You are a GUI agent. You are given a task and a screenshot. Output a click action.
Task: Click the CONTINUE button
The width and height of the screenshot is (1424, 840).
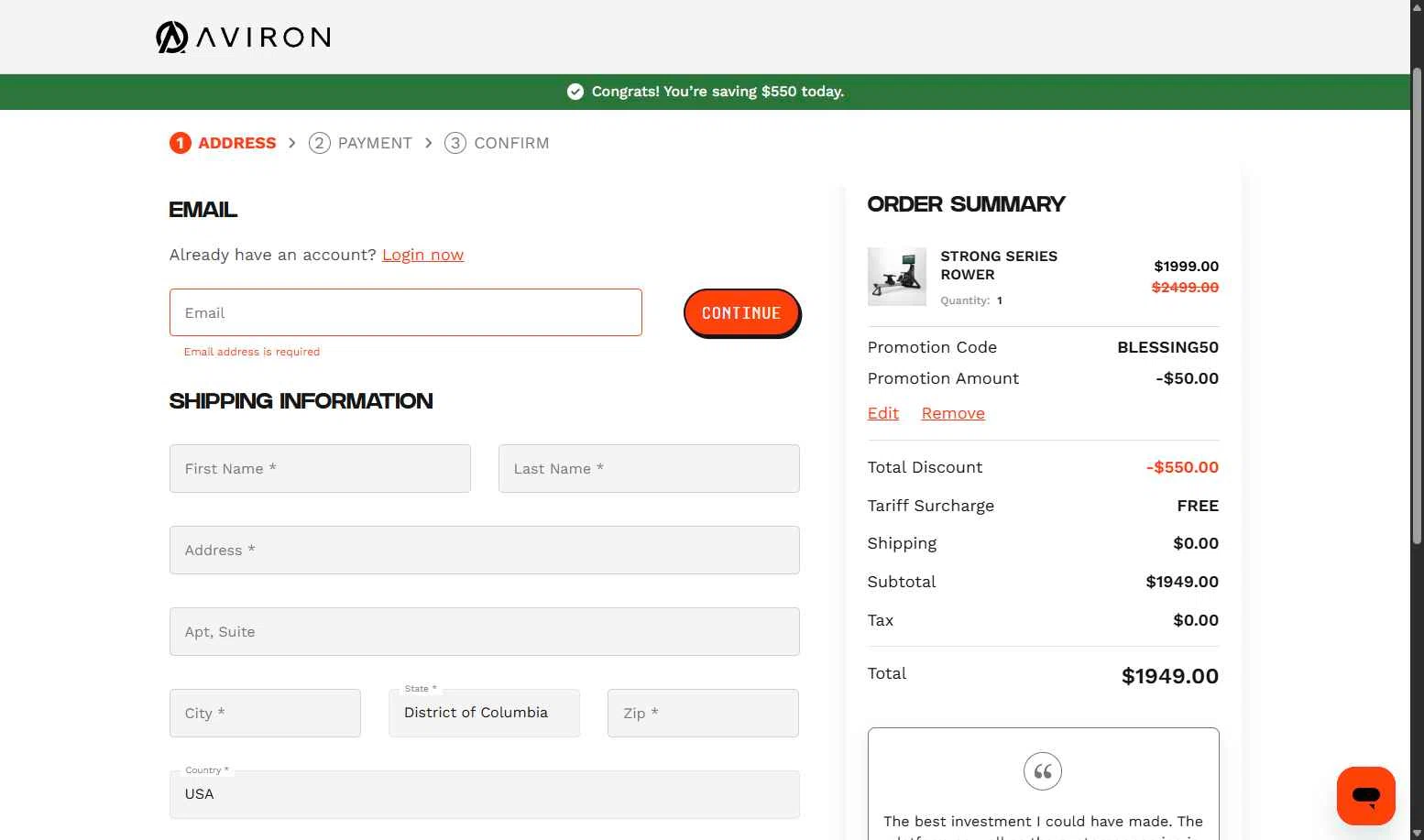point(741,313)
